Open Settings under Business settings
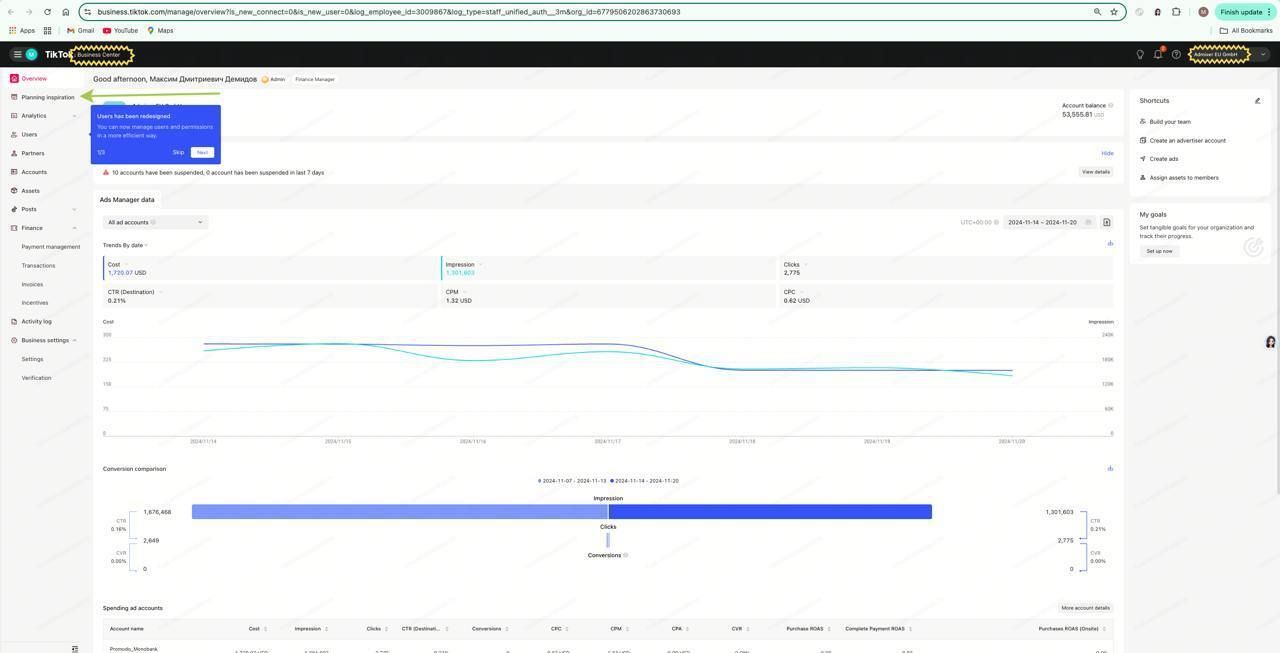The height and width of the screenshot is (653, 1280). click(32, 359)
